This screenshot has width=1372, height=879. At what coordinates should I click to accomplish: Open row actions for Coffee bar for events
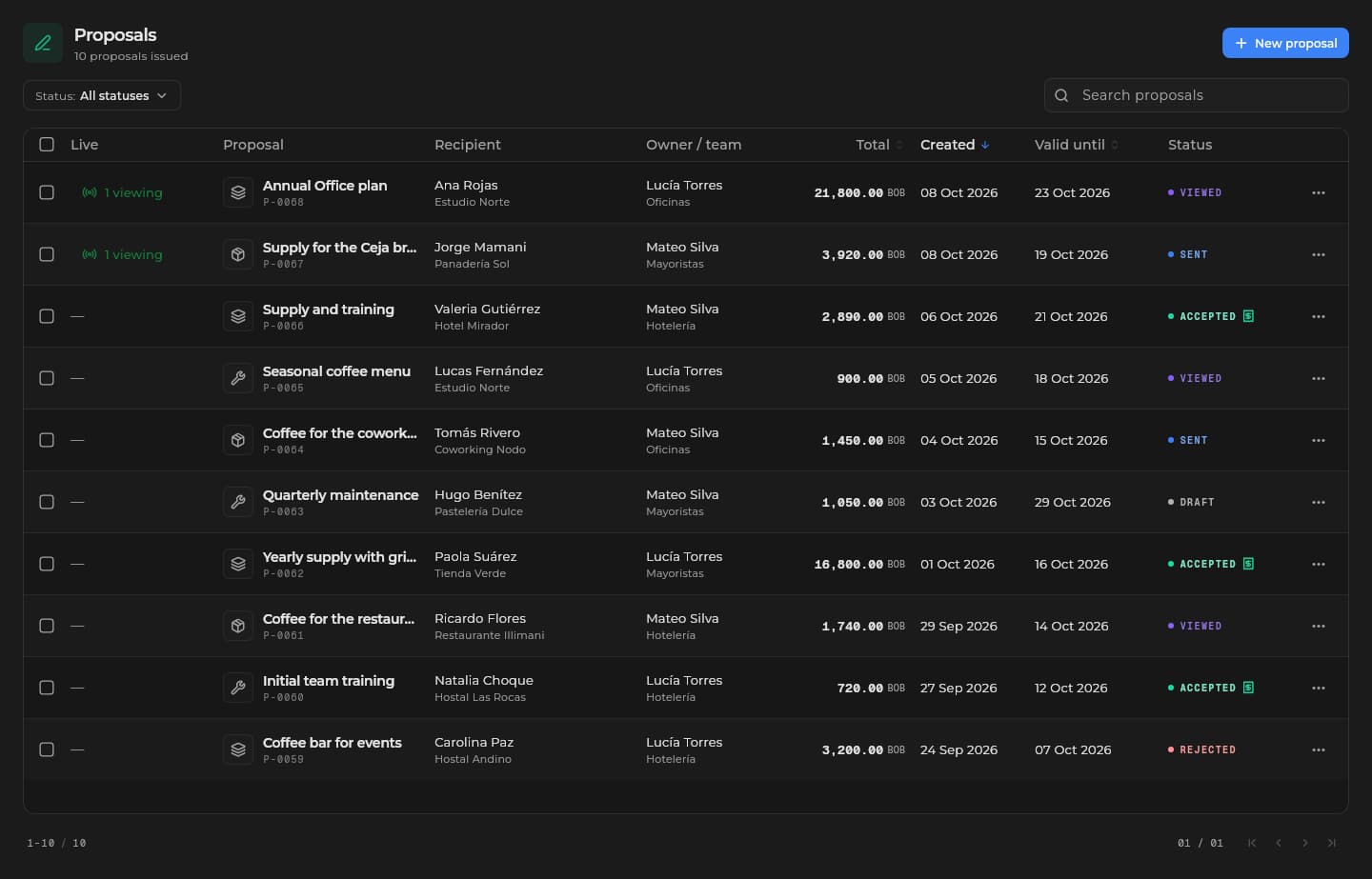[x=1319, y=749]
